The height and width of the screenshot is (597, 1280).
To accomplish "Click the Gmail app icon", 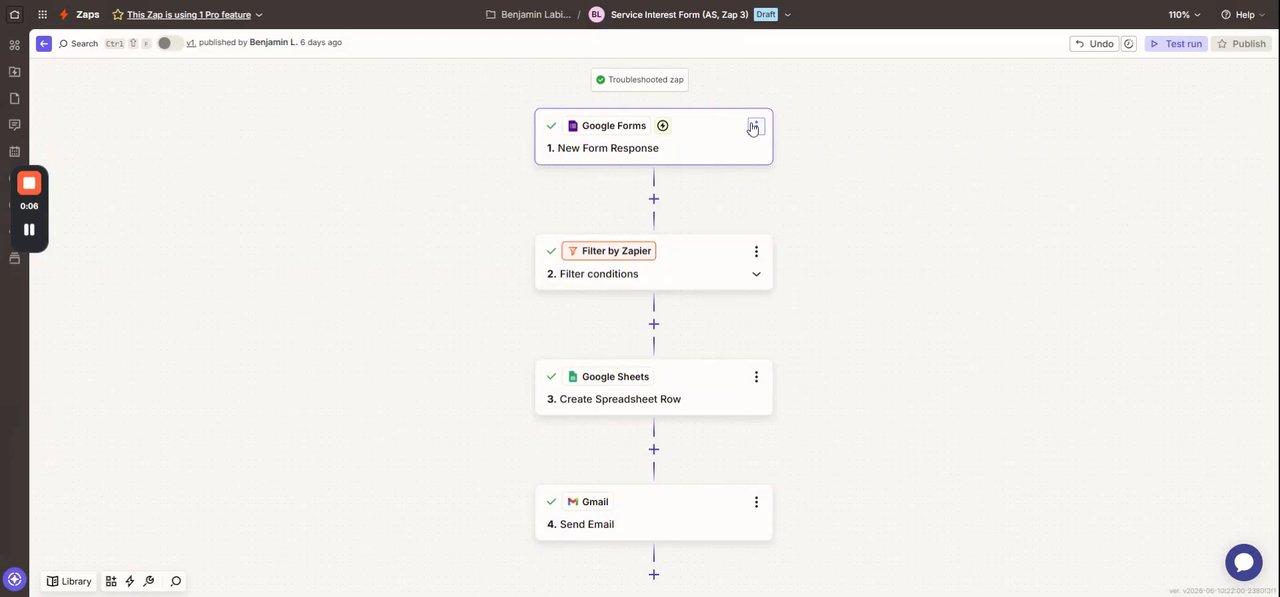I will coord(573,502).
